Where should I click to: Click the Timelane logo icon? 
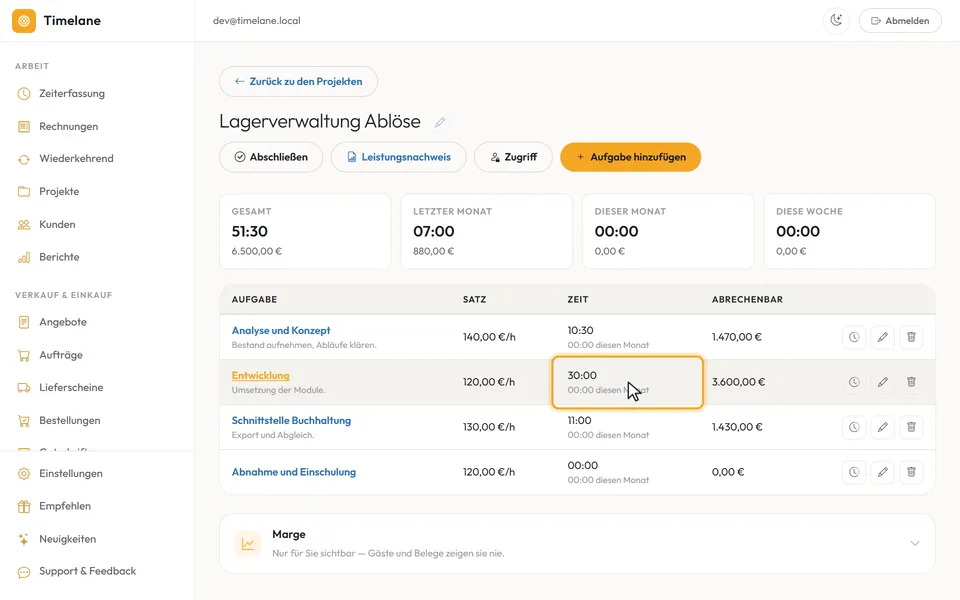pos(24,21)
